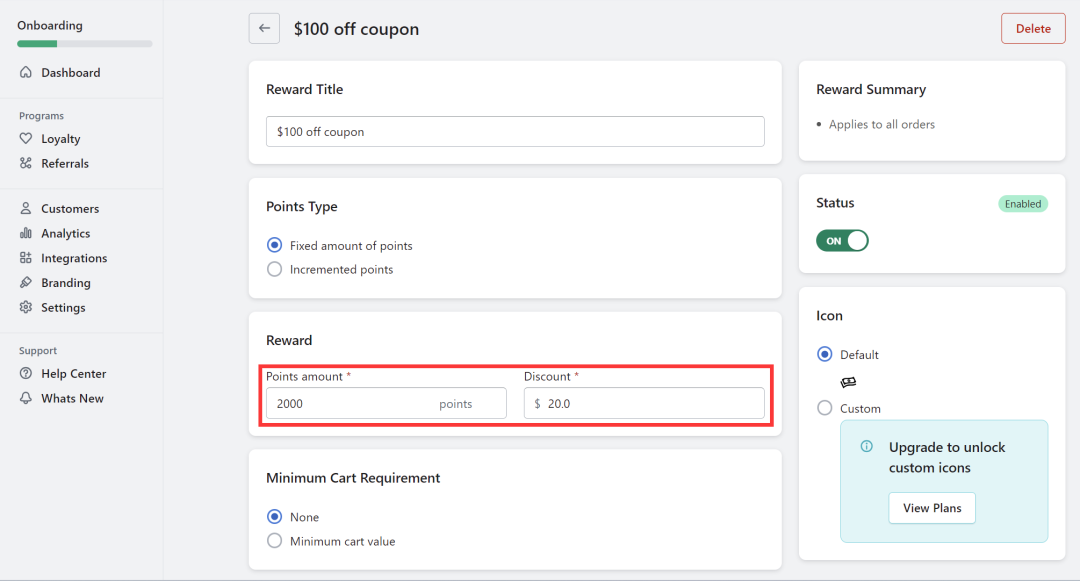
Task: Click the Loyalty heart icon
Action: (x=26, y=139)
